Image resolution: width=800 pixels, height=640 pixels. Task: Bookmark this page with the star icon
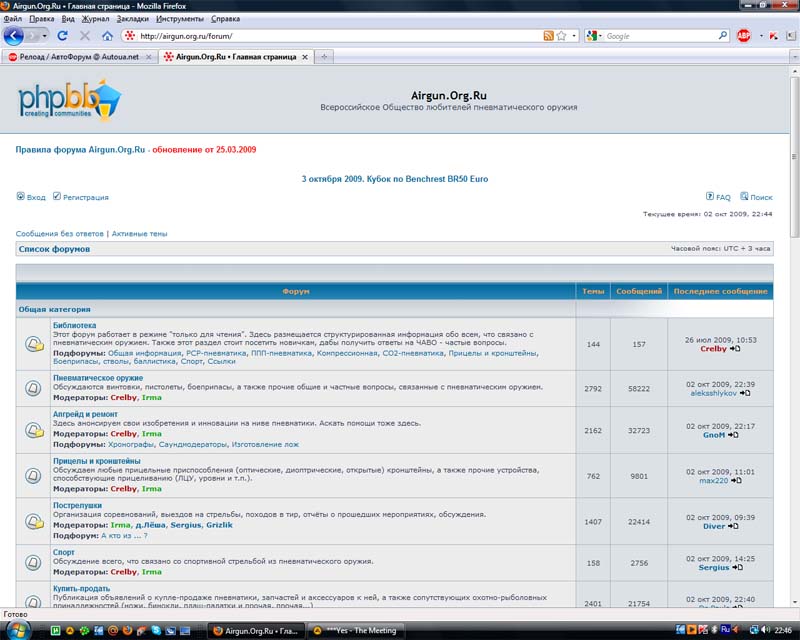click(561, 36)
